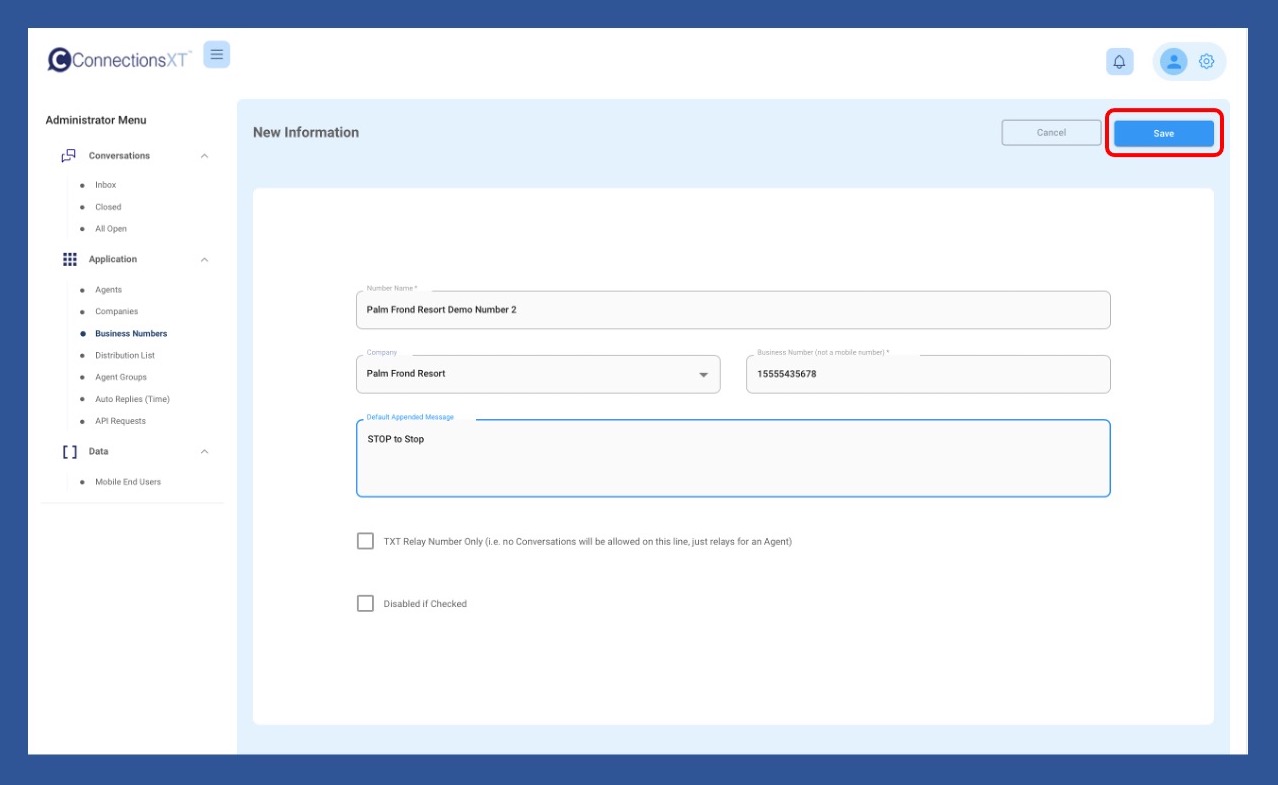This screenshot has height=785, width=1278.
Task: Click the Data brackets icon
Action: 70,452
